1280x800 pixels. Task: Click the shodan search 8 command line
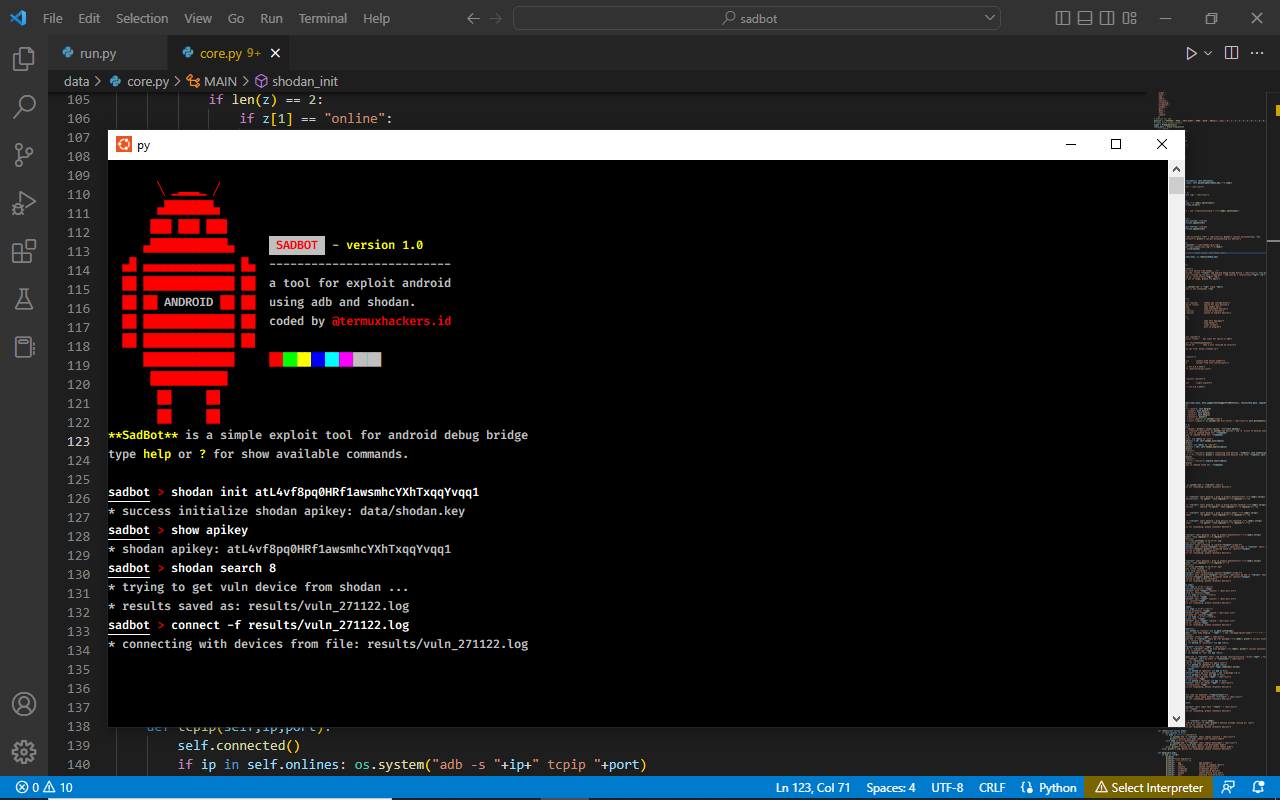coord(223,568)
